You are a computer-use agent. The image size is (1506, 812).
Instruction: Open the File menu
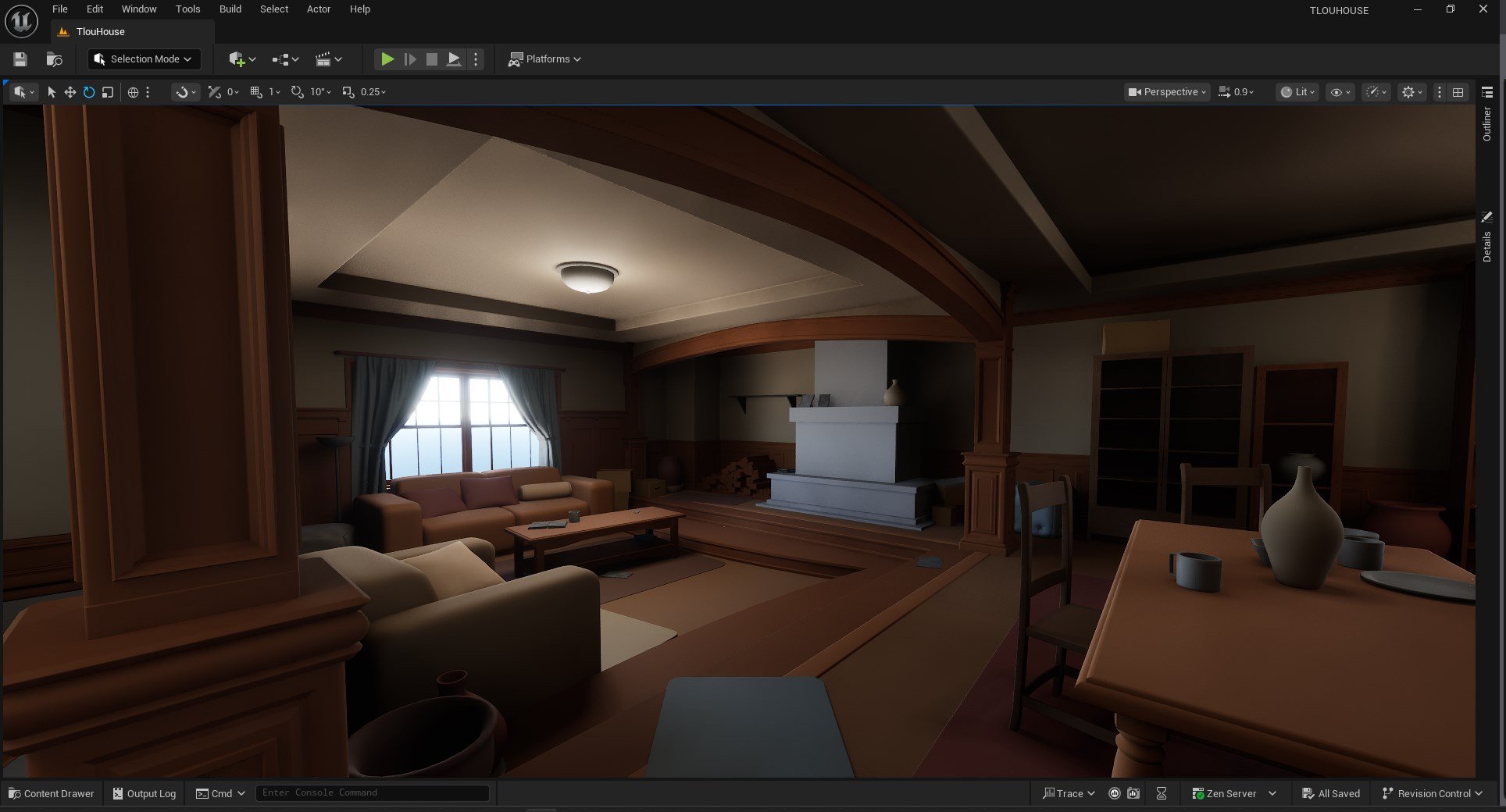click(x=60, y=9)
